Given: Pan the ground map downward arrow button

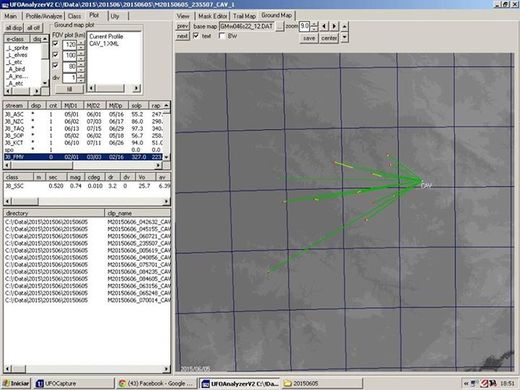Looking at the screenshot, I should point(345,37).
